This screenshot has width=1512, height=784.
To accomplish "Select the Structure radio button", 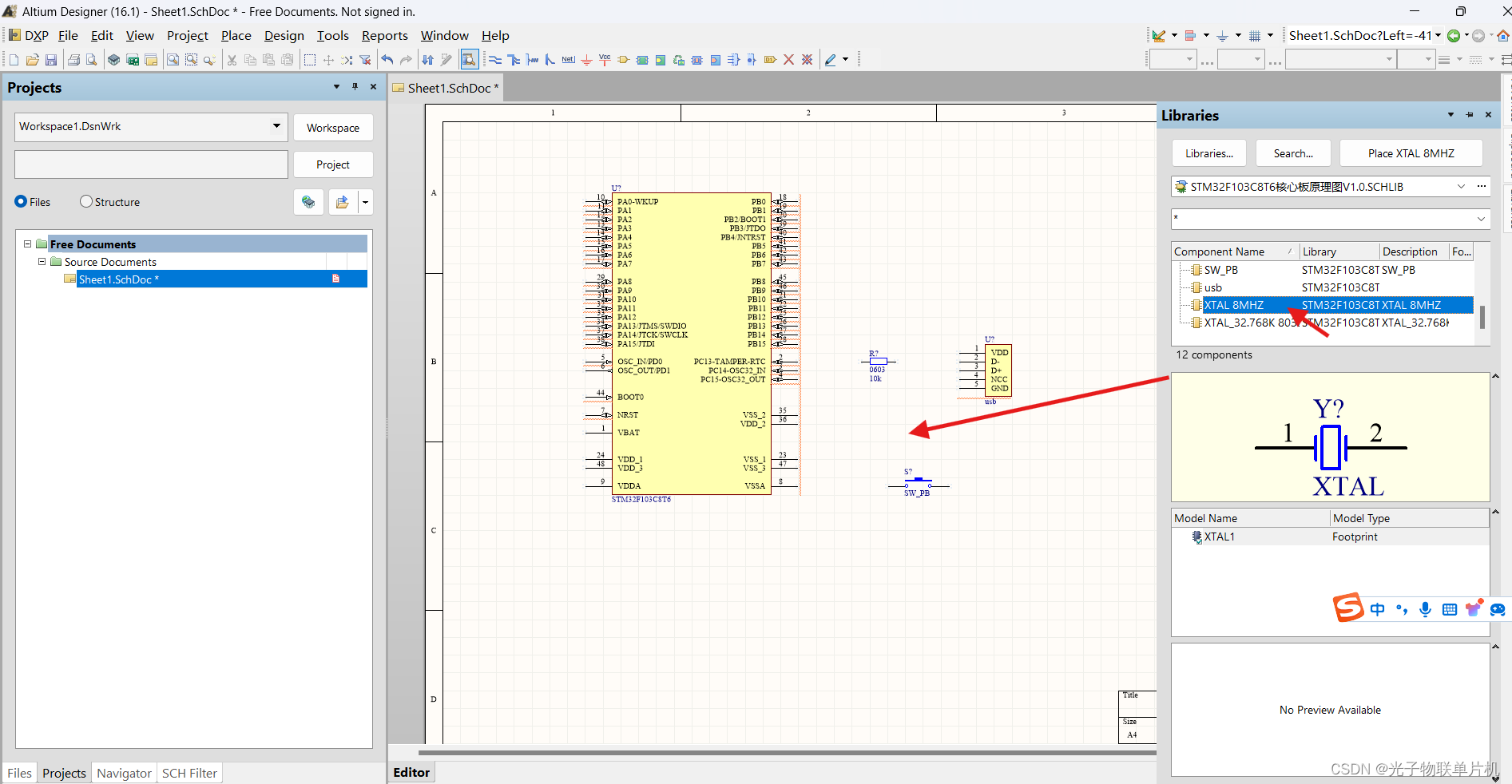I will tap(86, 202).
